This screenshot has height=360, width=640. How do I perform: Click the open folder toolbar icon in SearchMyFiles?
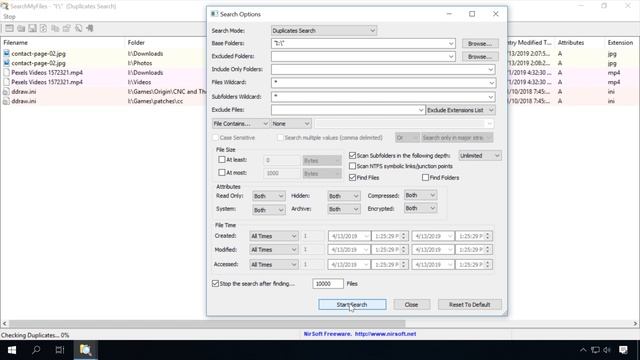point(21,28)
